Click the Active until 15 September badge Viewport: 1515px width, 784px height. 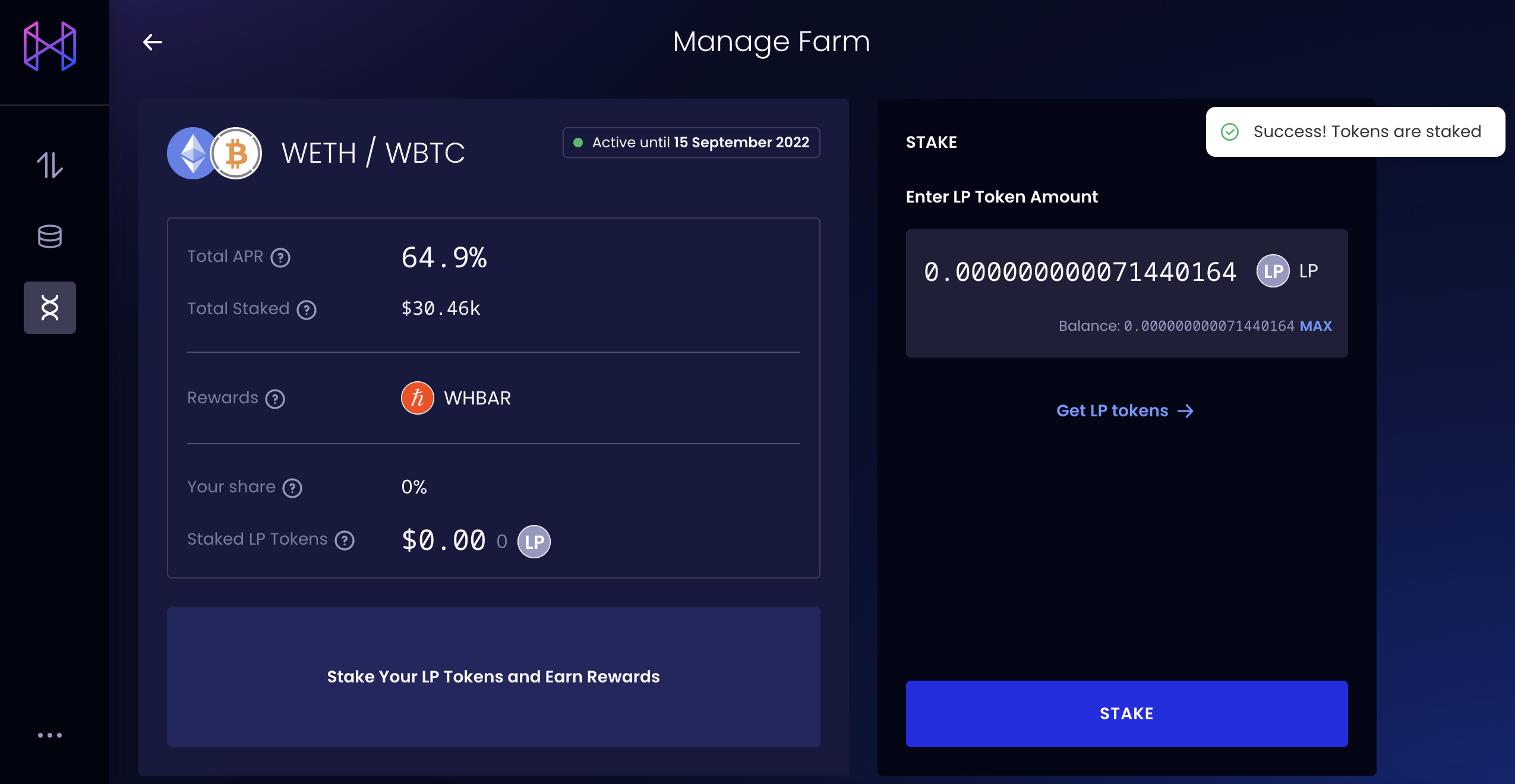click(691, 143)
